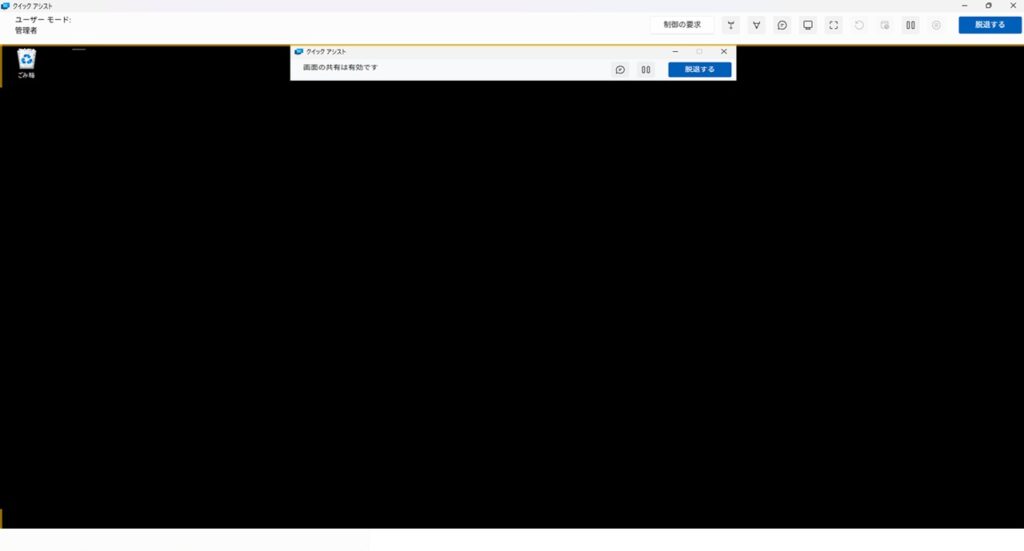The image size is (1024, 551).
Task: Pause screen sharing in the remote window
Action: 646,69
